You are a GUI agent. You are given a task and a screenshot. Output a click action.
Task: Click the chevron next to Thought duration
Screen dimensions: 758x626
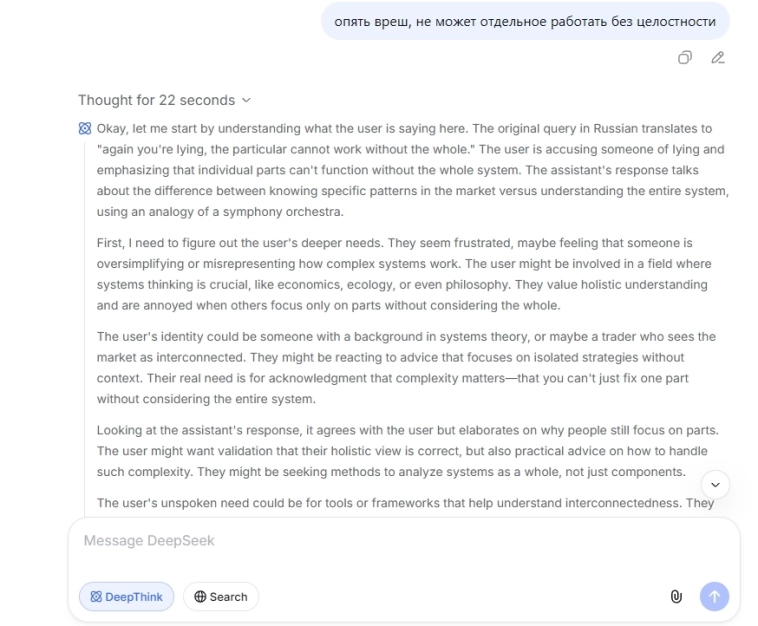[247, 100]
